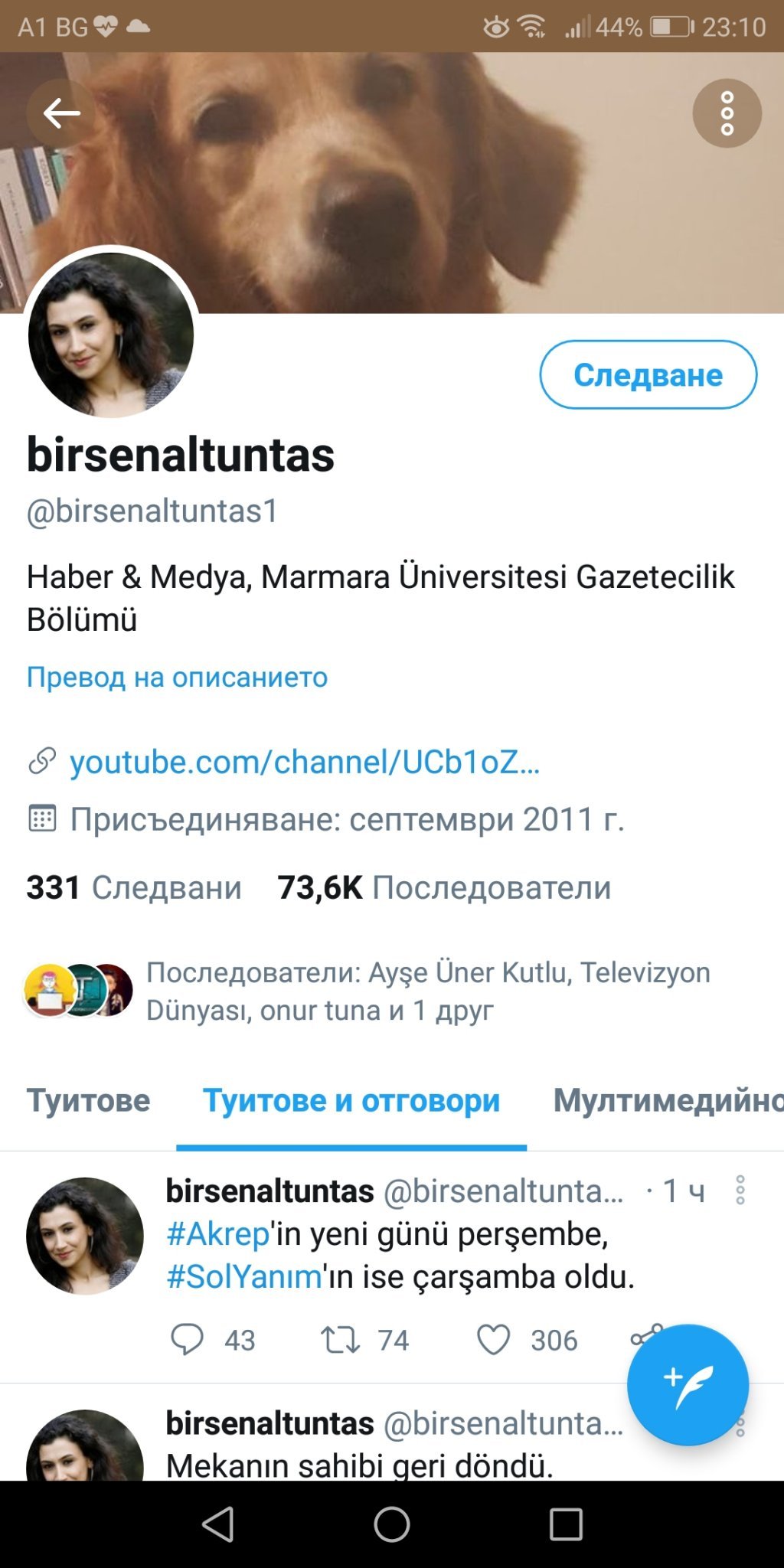Open the Мултимедийно tab
This screenshot has width=784, height=1568.
pyautogui.click(x=668, y=1101)
